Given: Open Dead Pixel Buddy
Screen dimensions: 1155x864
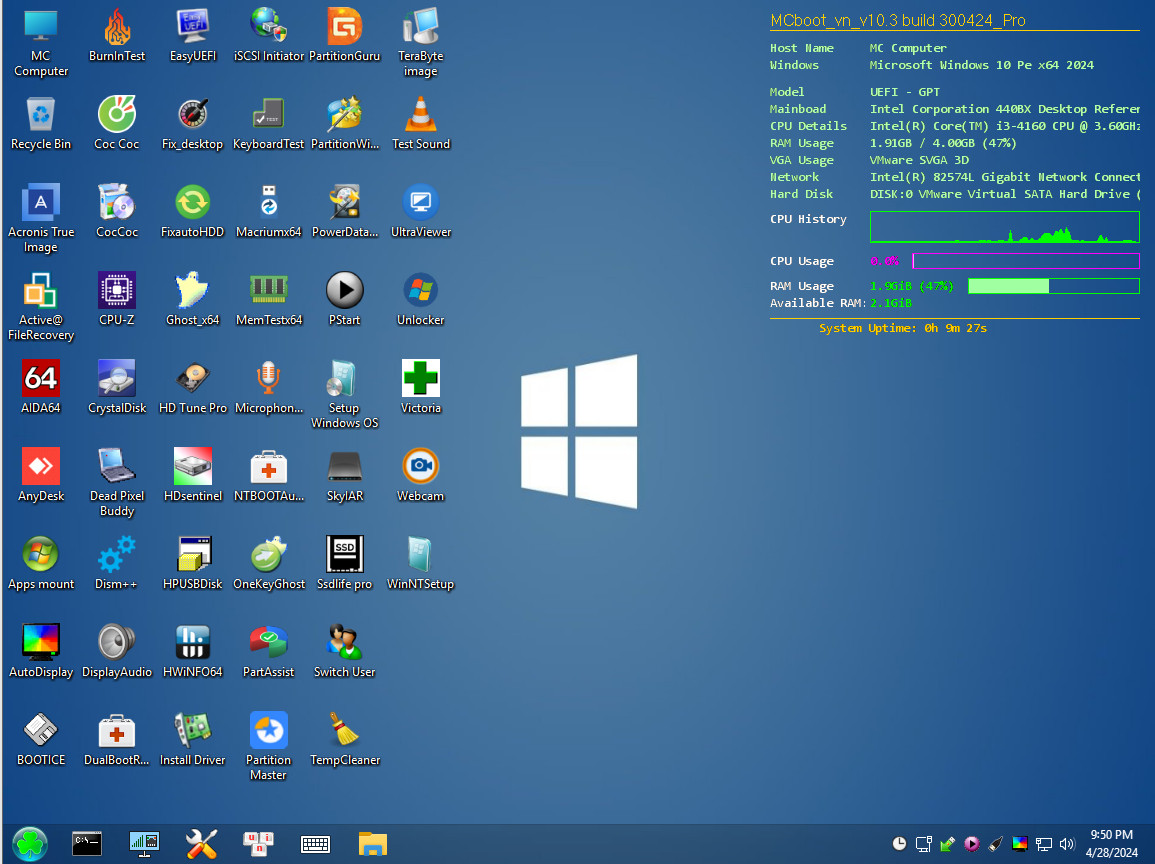Looking at the screenshot, I should tap(116, 482).
